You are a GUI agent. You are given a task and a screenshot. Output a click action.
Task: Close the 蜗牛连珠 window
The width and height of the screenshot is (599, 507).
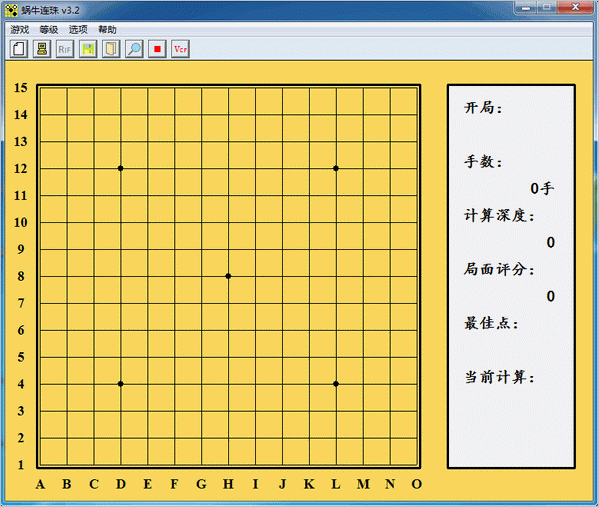click(575, 8)
